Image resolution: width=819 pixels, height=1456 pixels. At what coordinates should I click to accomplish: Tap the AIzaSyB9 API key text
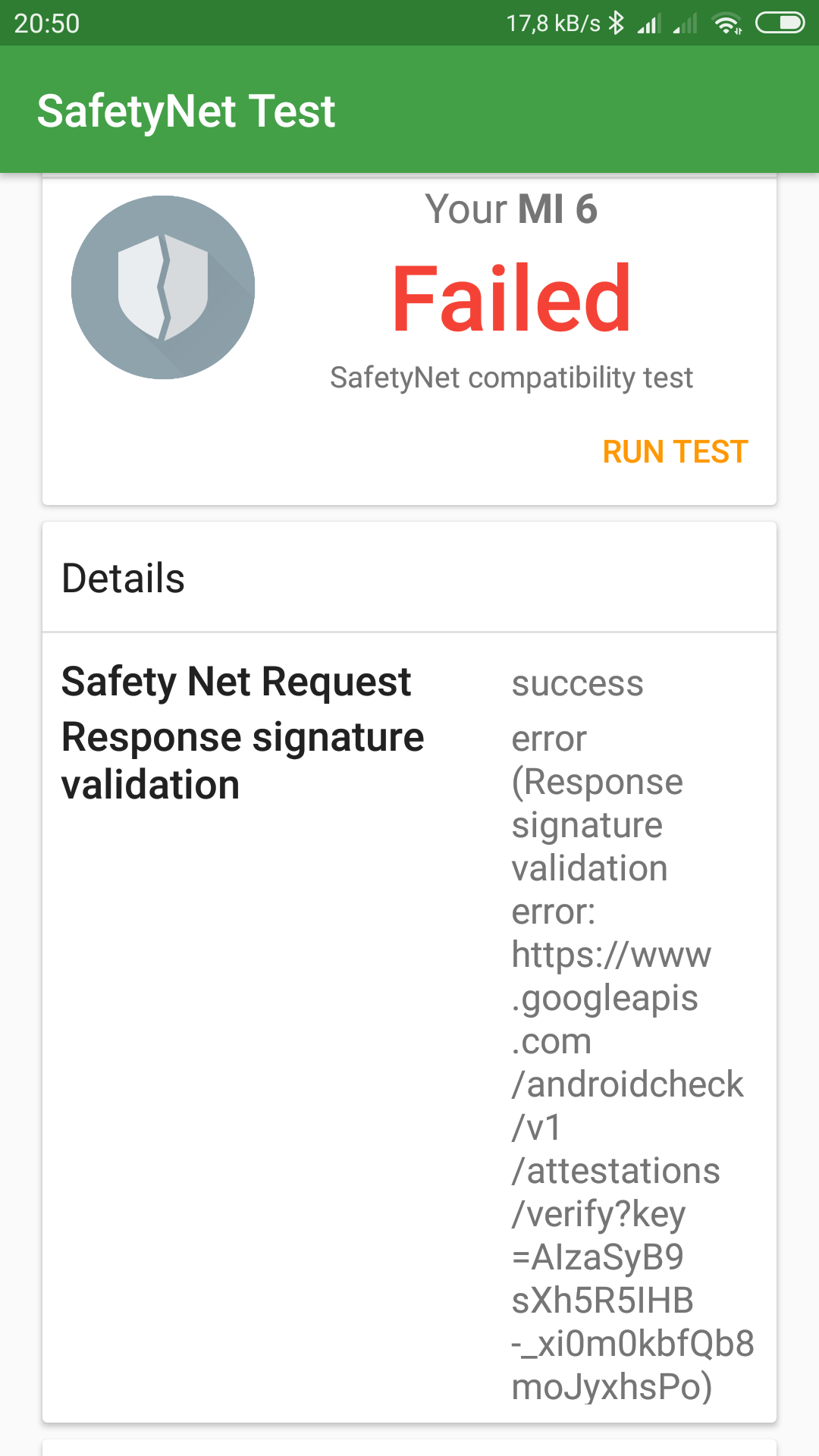pyautogui.click(x=598, y=1257)
